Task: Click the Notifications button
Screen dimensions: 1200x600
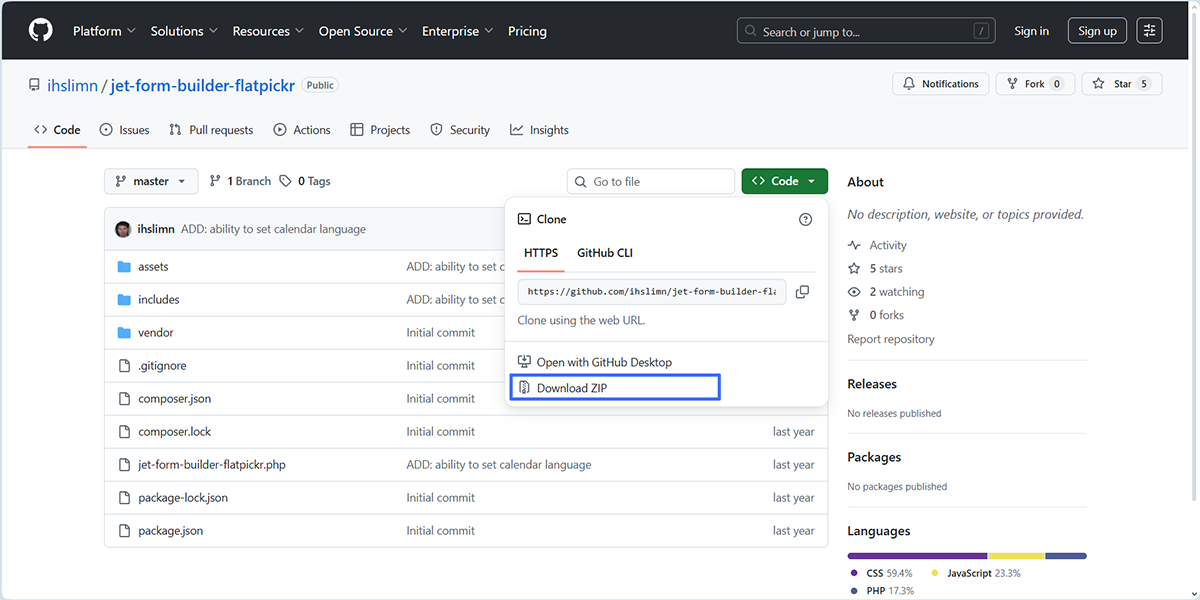Action: (x=941, y=84)
